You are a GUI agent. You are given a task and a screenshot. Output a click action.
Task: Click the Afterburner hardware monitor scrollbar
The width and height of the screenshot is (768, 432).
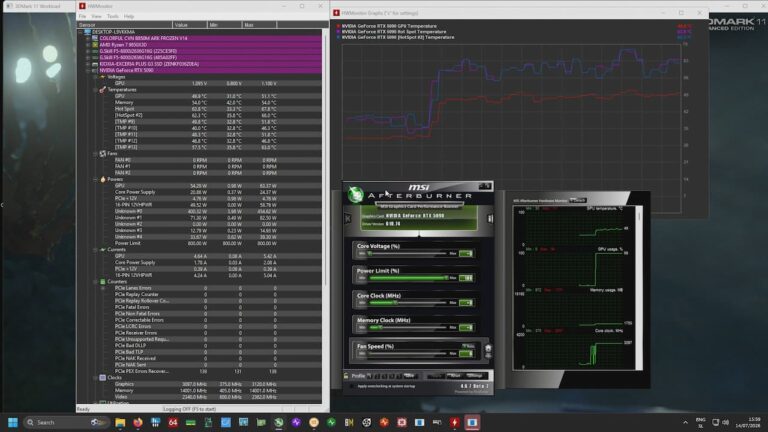639,288
